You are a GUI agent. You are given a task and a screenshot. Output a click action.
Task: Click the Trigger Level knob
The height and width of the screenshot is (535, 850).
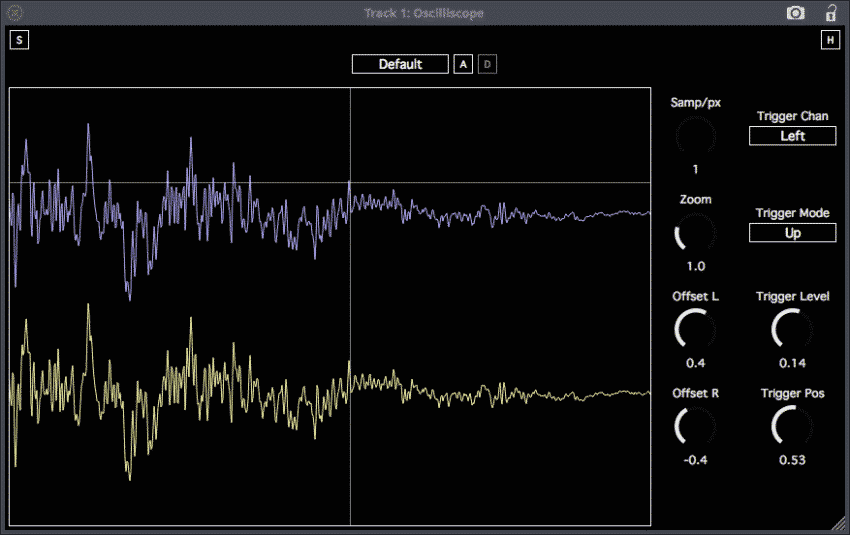click(792, 329)
